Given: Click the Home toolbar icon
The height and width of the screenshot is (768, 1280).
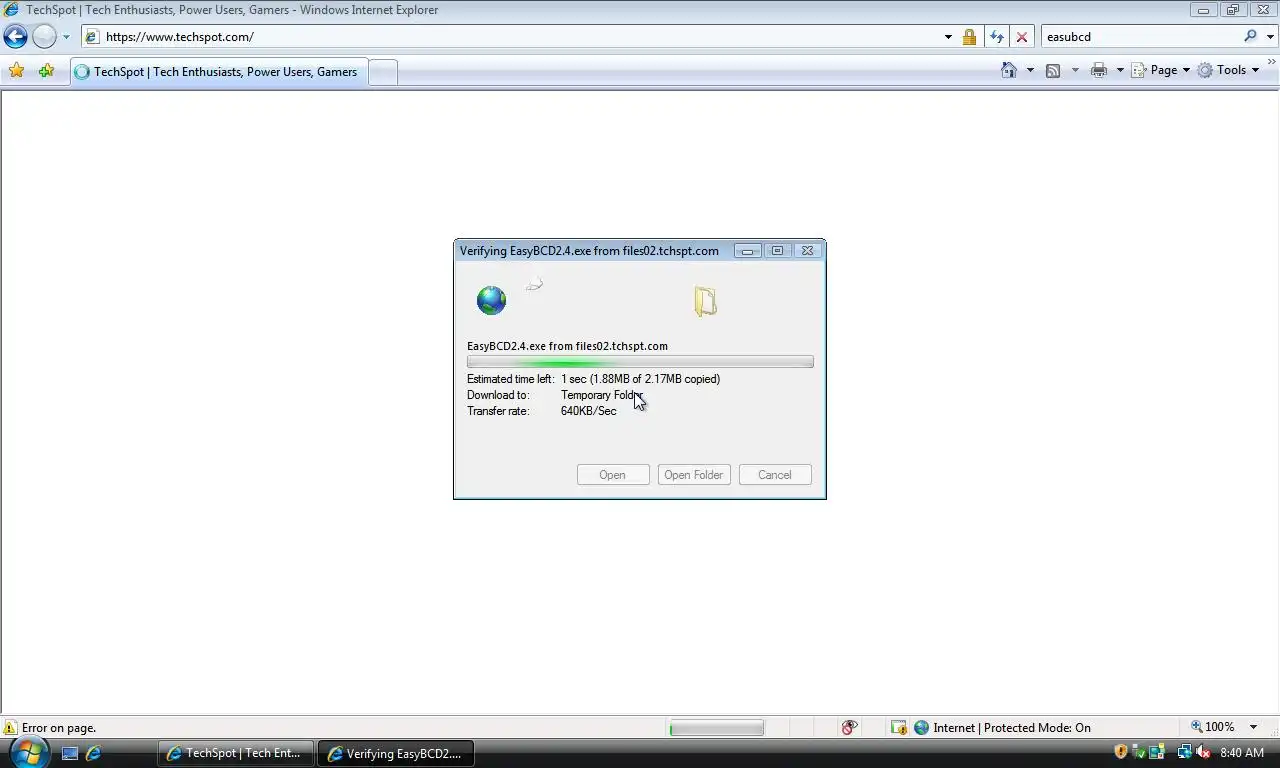Looking at the screenshot, I should click(x=1009, y=70).
